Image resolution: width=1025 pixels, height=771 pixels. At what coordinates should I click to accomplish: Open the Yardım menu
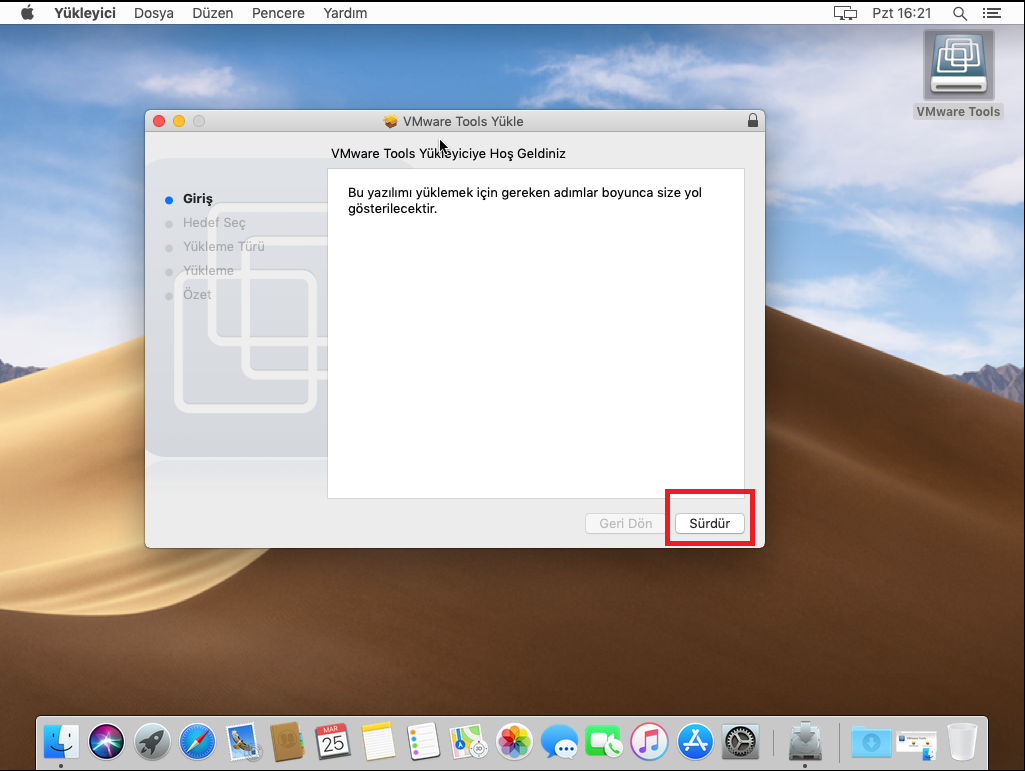click(x=345, y=13)
